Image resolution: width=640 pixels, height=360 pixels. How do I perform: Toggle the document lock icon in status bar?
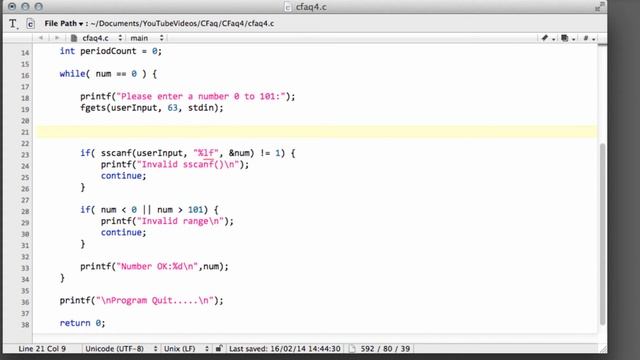(219, 348)
